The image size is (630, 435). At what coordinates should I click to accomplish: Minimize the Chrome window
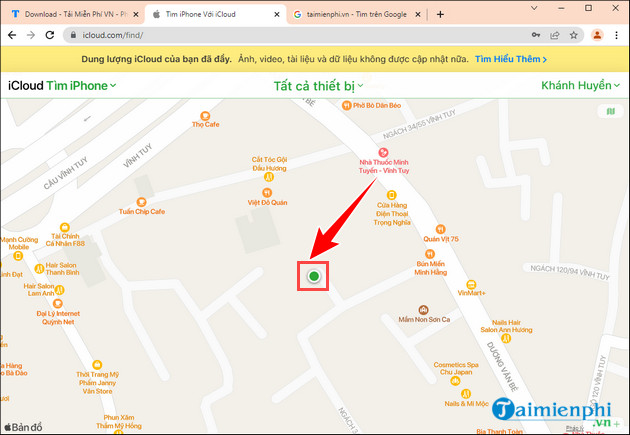tap(561, 8)
